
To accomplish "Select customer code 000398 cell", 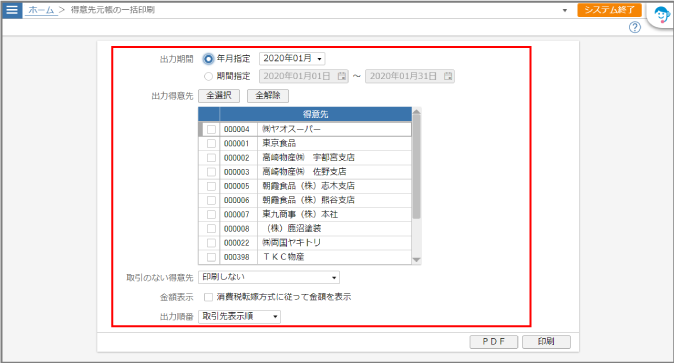I will (x=238, y=257).
